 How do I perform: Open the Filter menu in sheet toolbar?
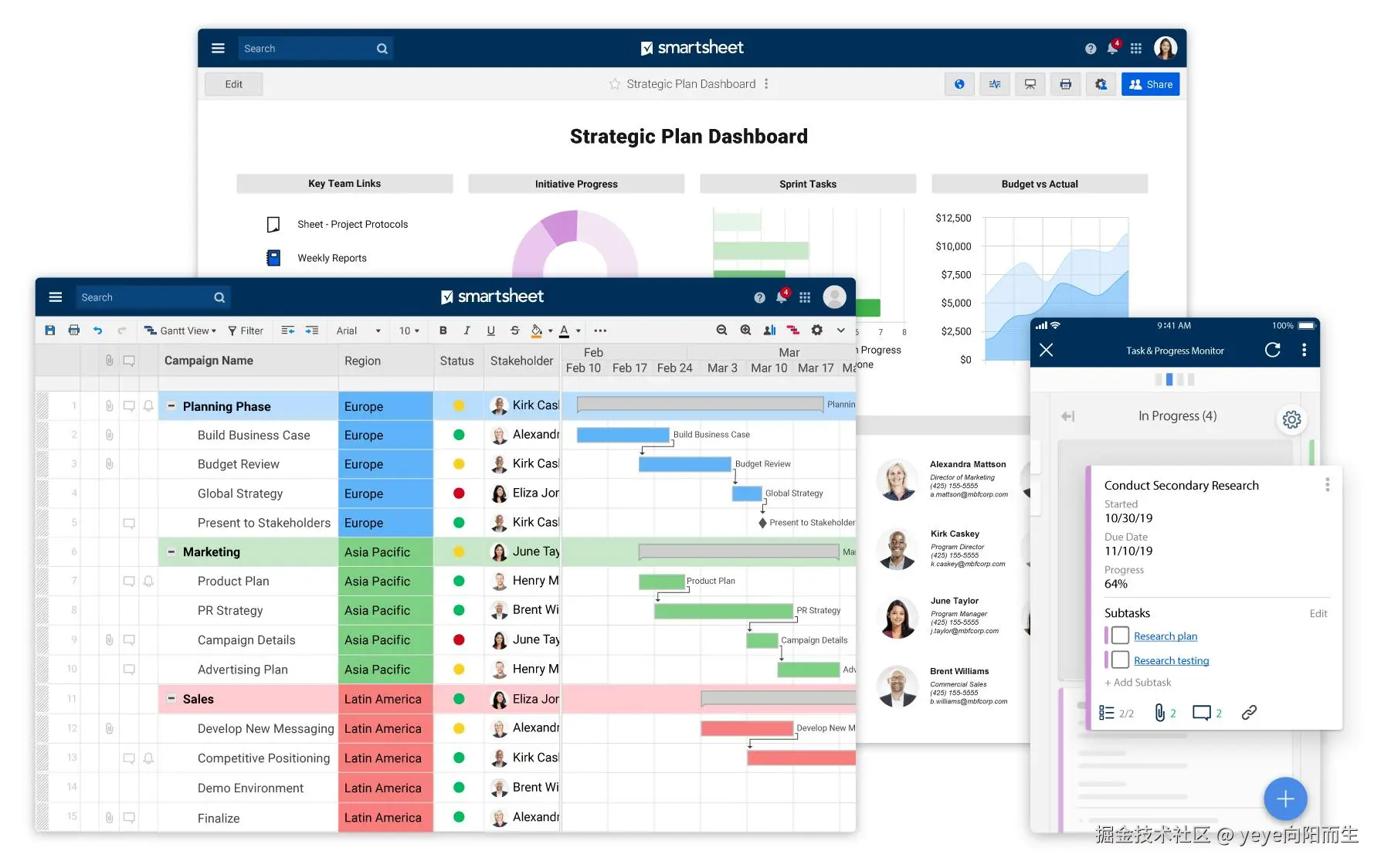[246, 331]
